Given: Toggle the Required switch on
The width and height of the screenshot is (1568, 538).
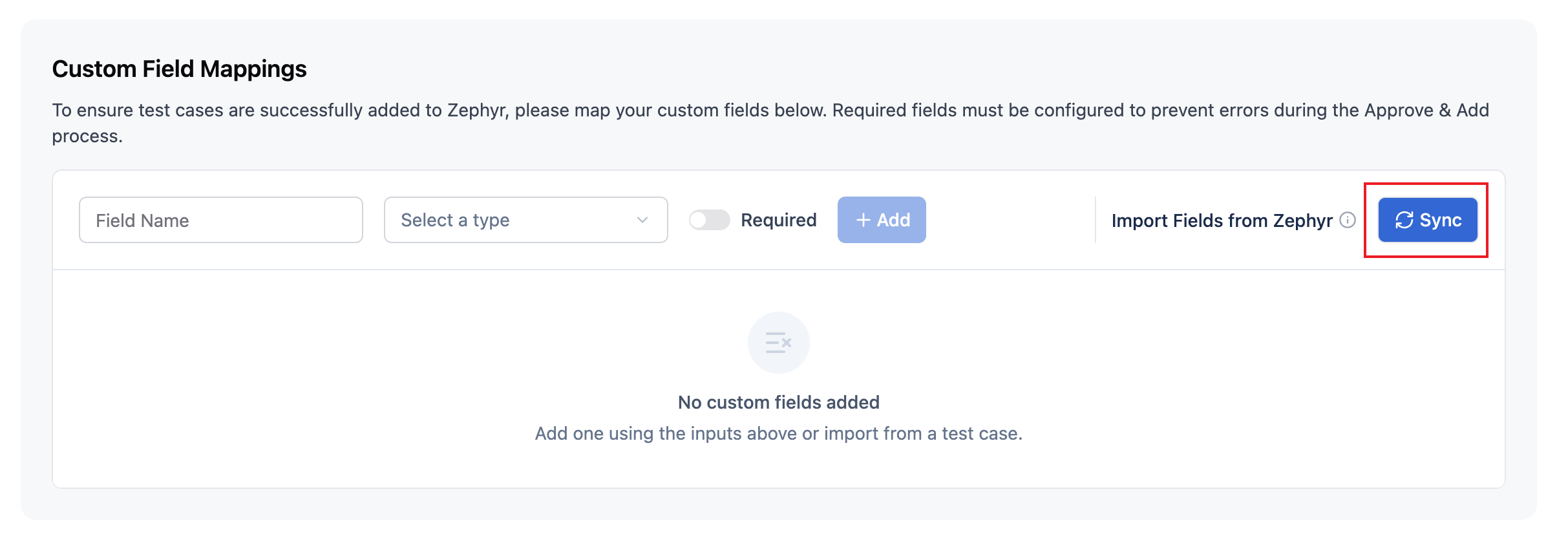Looking at the screenshot, I should click(x=709, y=220).
